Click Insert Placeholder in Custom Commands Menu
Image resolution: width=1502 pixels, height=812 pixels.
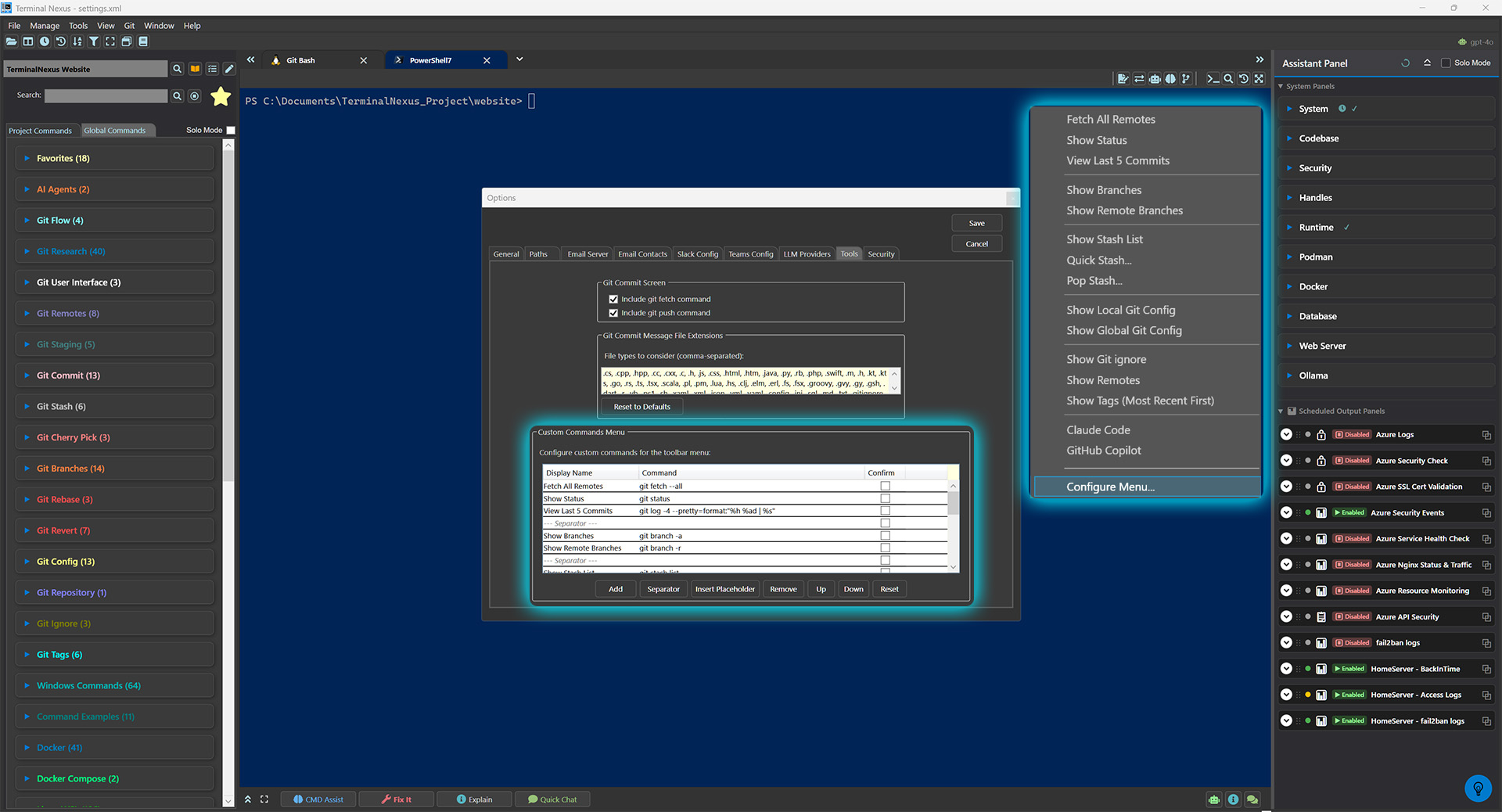pos(724,588)
